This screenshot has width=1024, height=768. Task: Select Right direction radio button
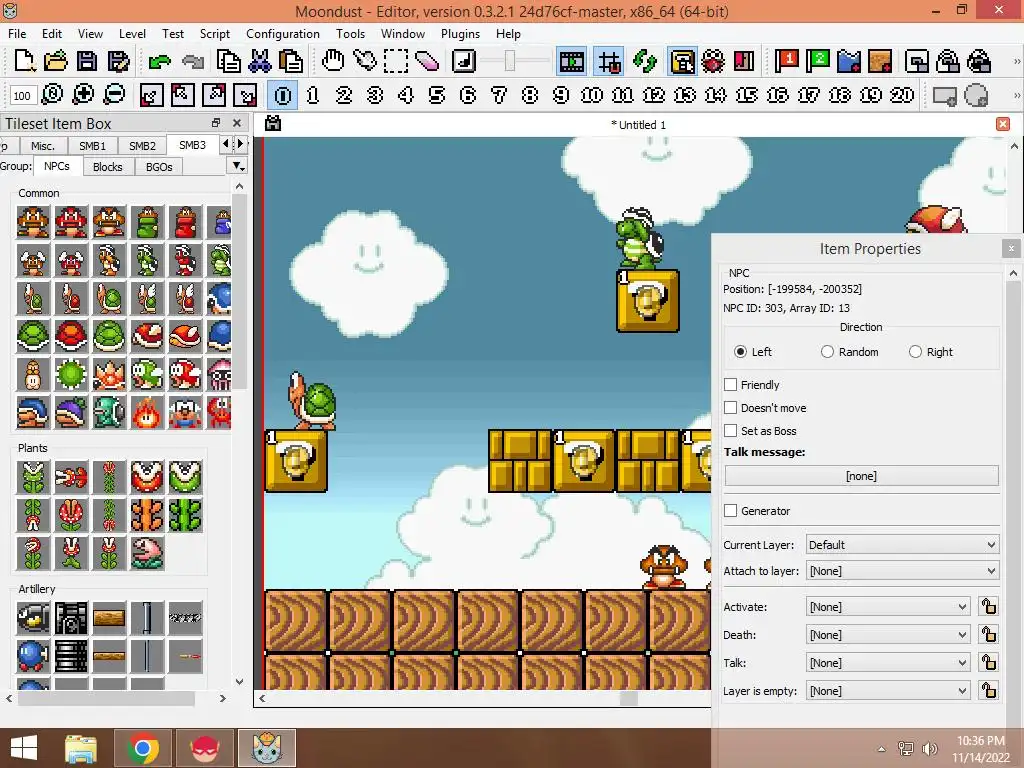(x=916, y=352)
